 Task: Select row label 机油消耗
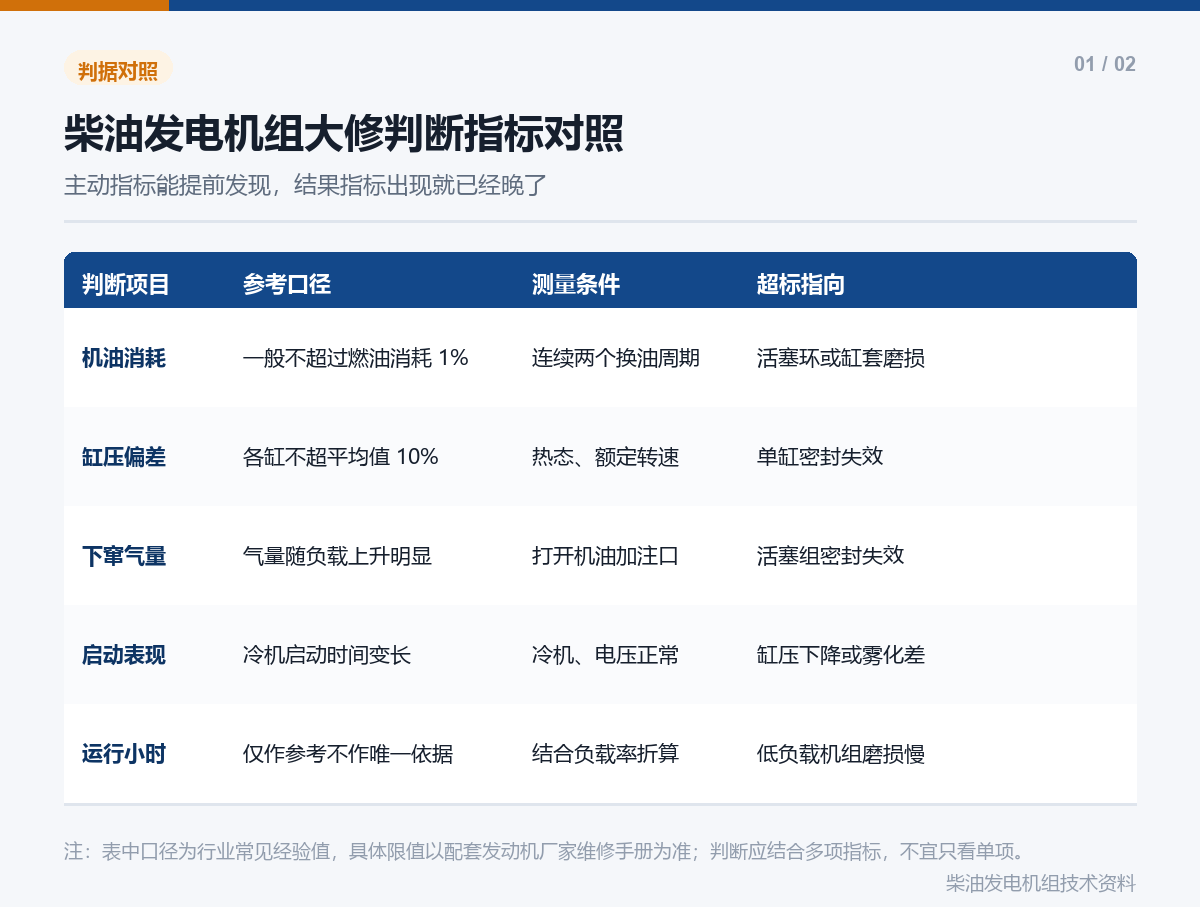click(124, 358)
